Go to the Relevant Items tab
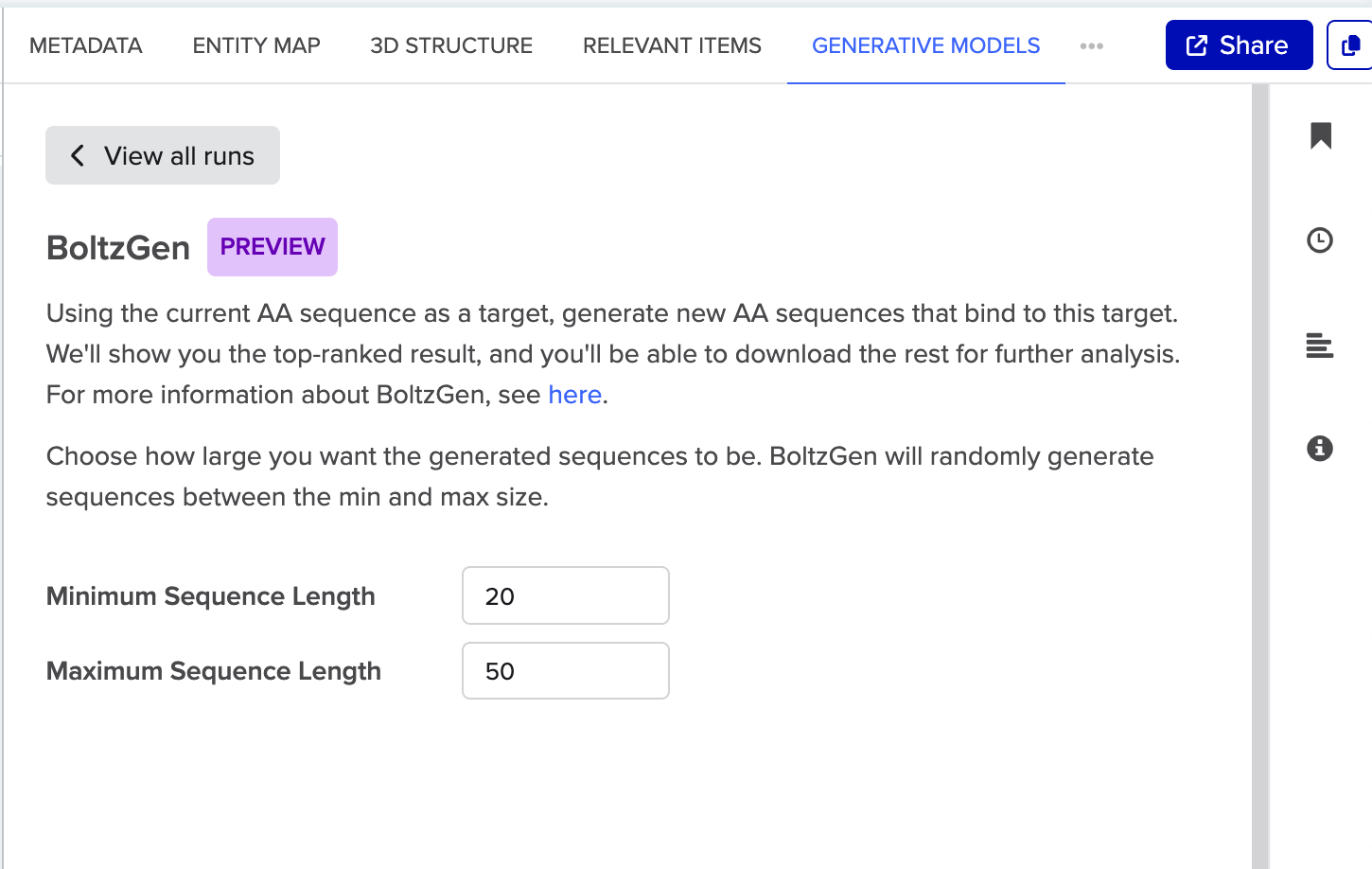Image resolution: width=1372 pixels, height=869 pixels. pos(672,45)
